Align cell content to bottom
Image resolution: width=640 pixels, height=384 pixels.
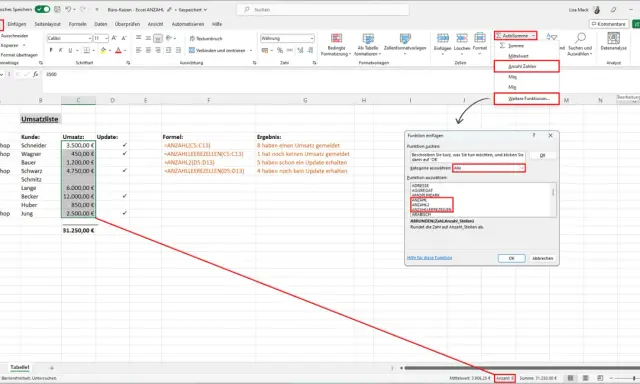coord(158,38)
